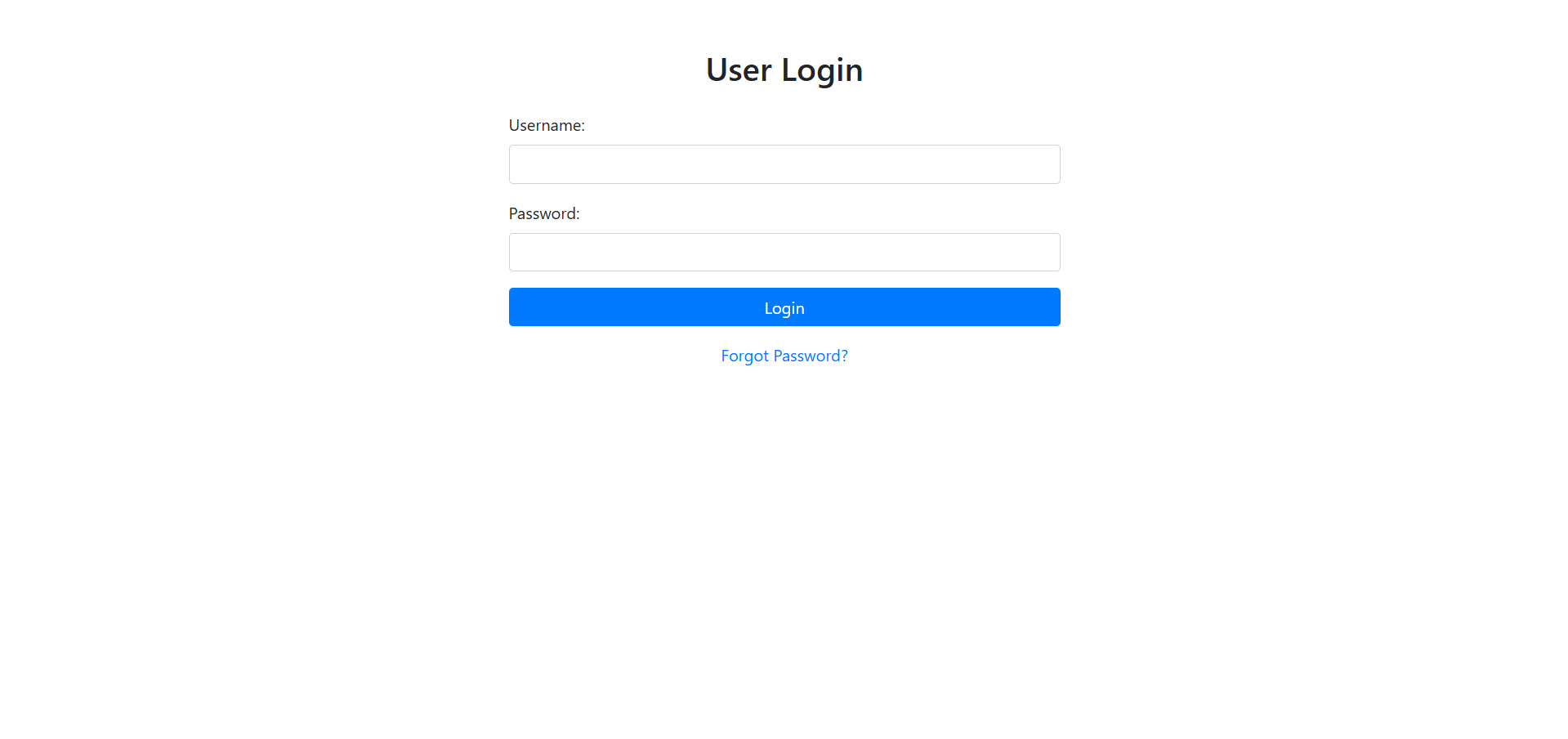Focus the text box under Password:
This screenshot has height=739, width=1568.
click(x=784, y=252)
